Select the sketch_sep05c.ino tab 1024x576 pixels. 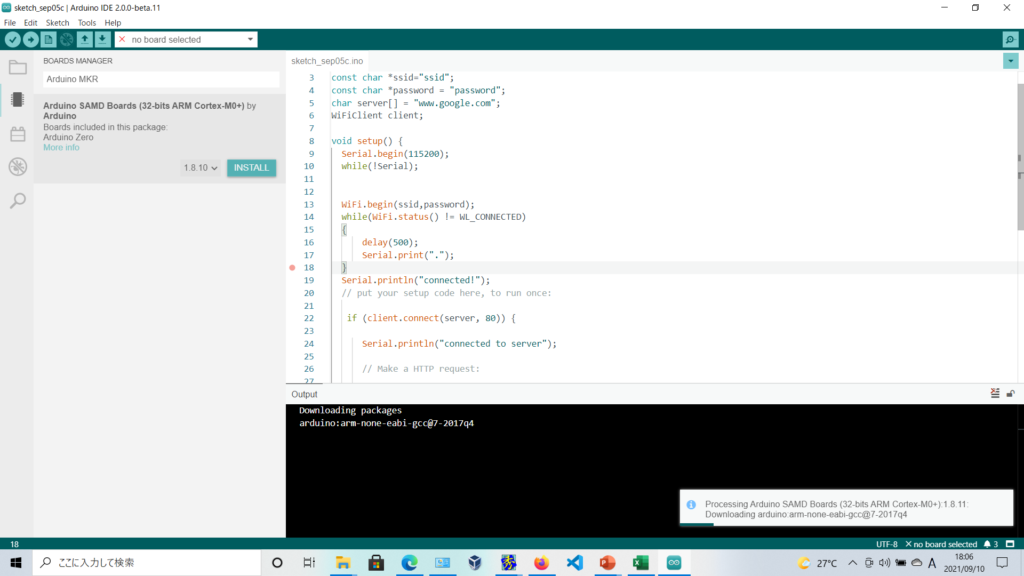click(x=327, y=61)
